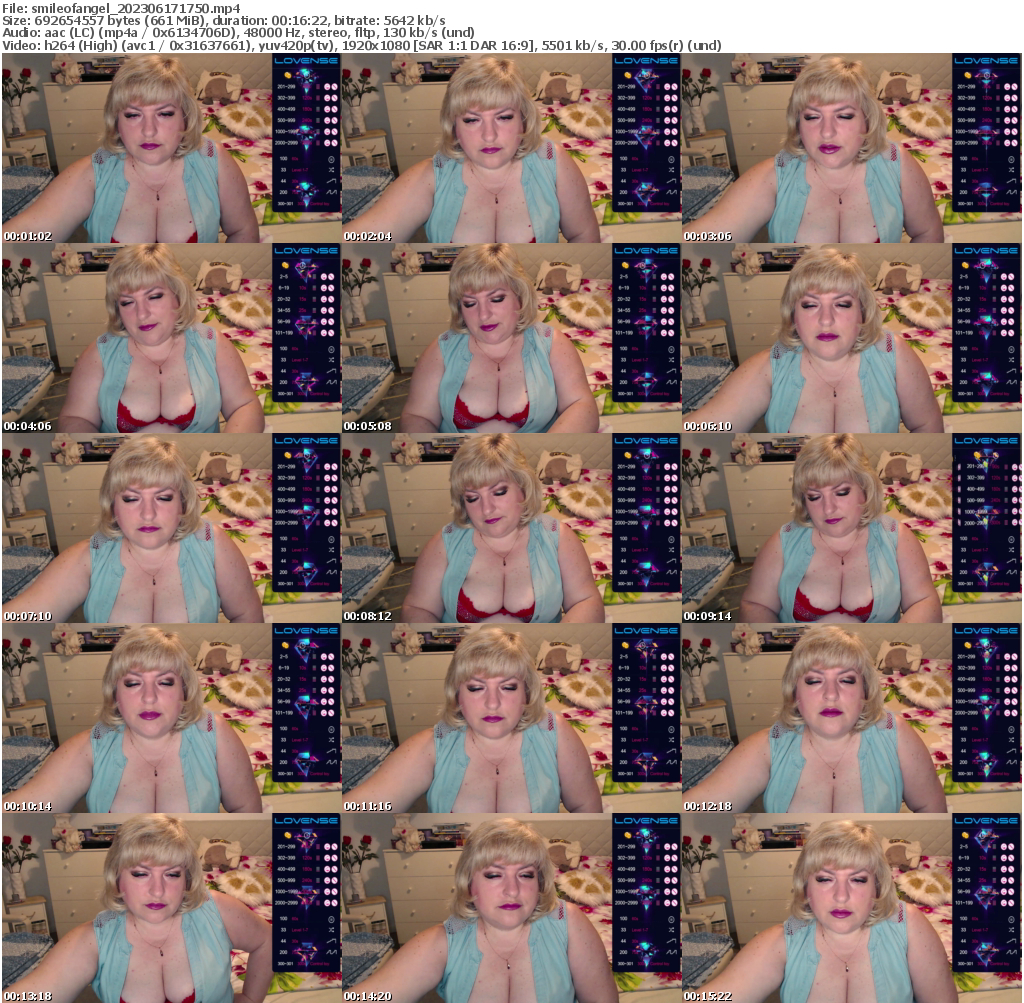Choose the frame marked 00:09:14

851,528
